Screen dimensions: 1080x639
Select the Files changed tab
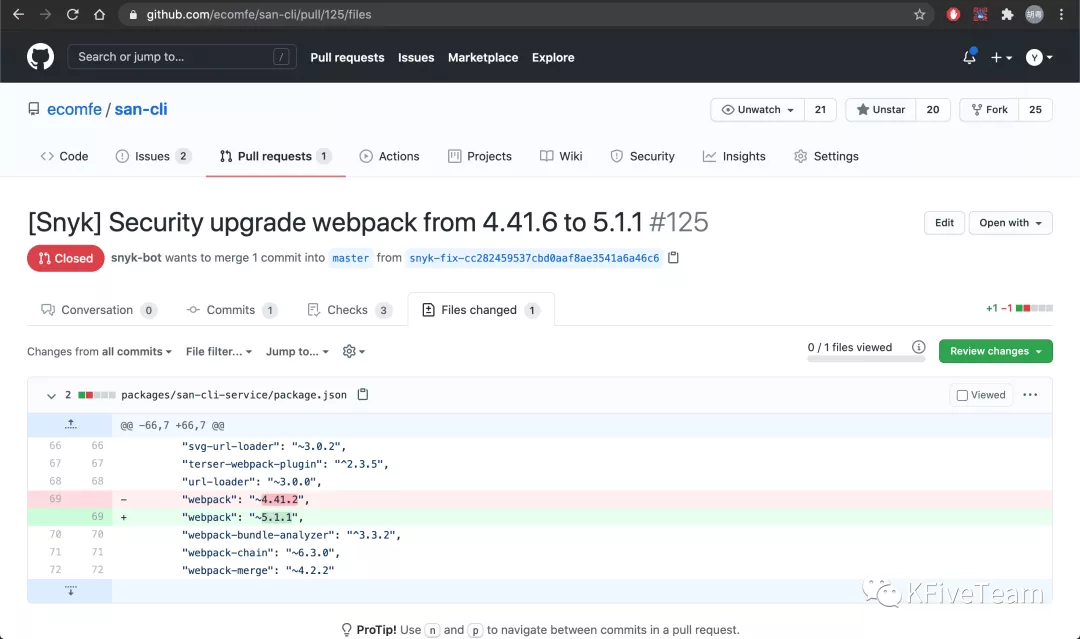(481, 310)
